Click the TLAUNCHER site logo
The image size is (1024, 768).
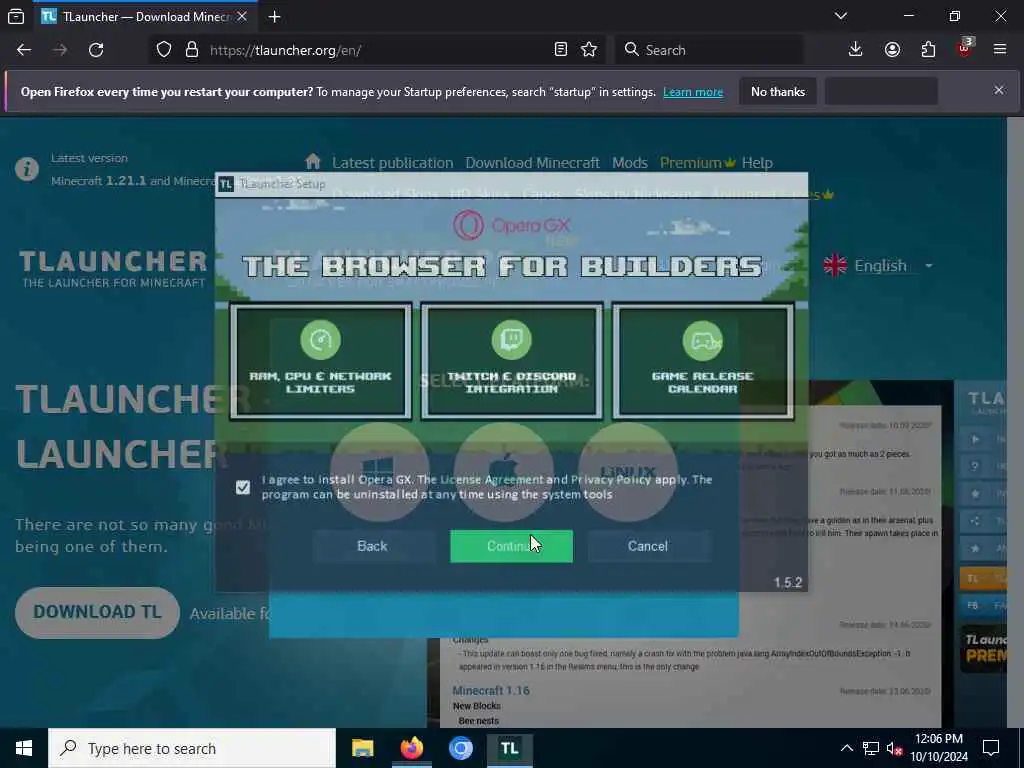[x=113, y=268]
